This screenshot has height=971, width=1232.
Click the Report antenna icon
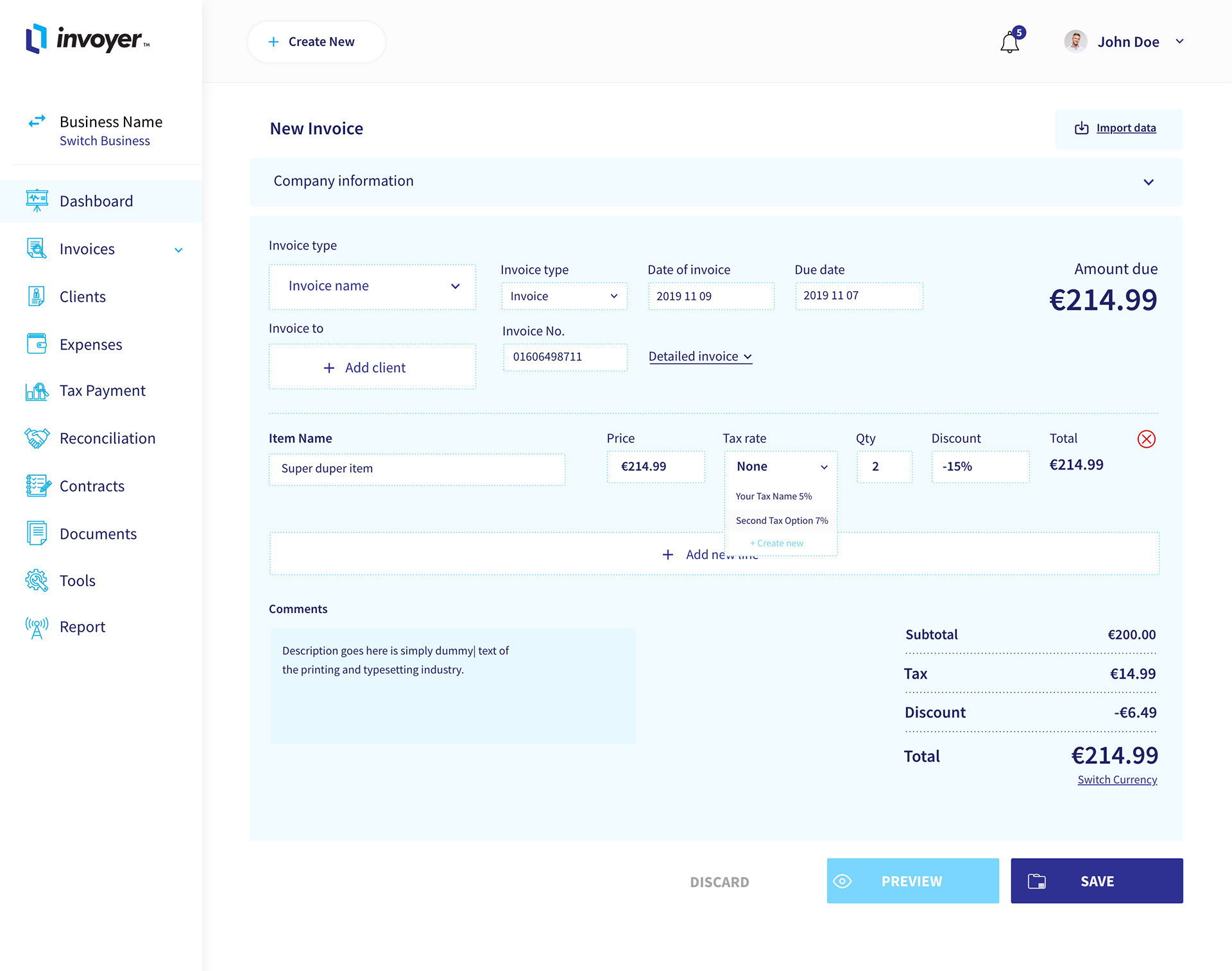[37, 627]
